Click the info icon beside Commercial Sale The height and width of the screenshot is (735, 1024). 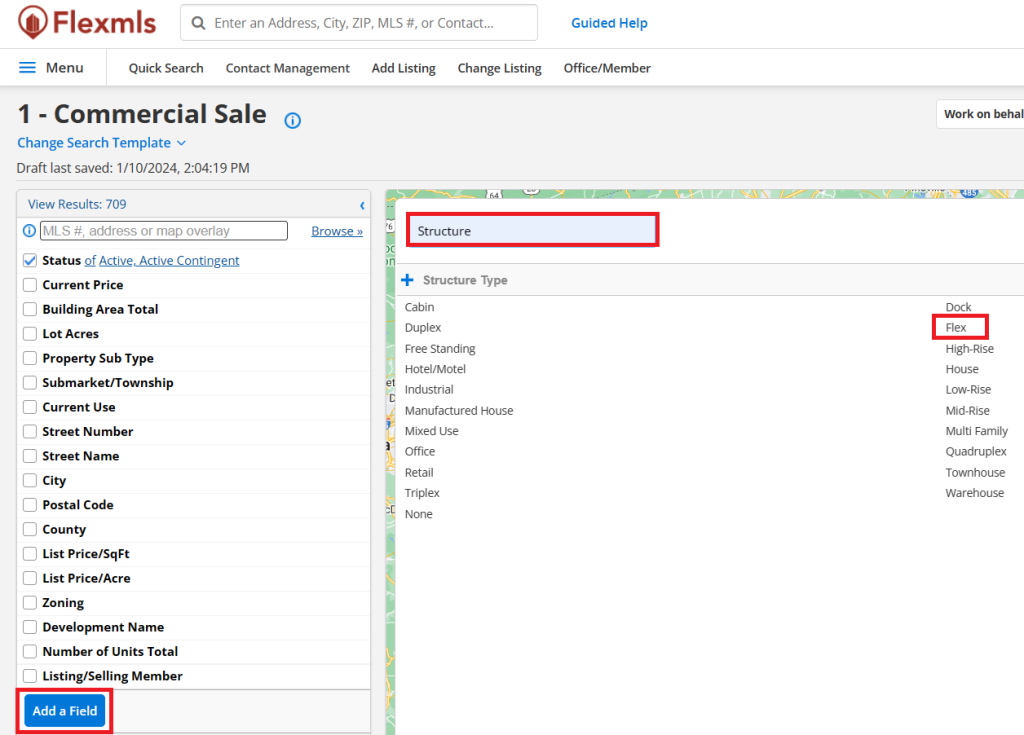(x=293, y=120)
